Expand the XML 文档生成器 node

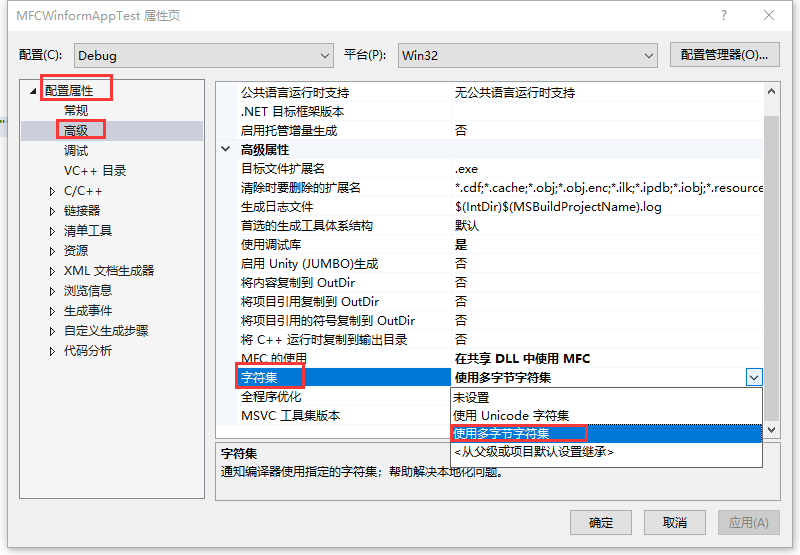click(x=52, y=271)
